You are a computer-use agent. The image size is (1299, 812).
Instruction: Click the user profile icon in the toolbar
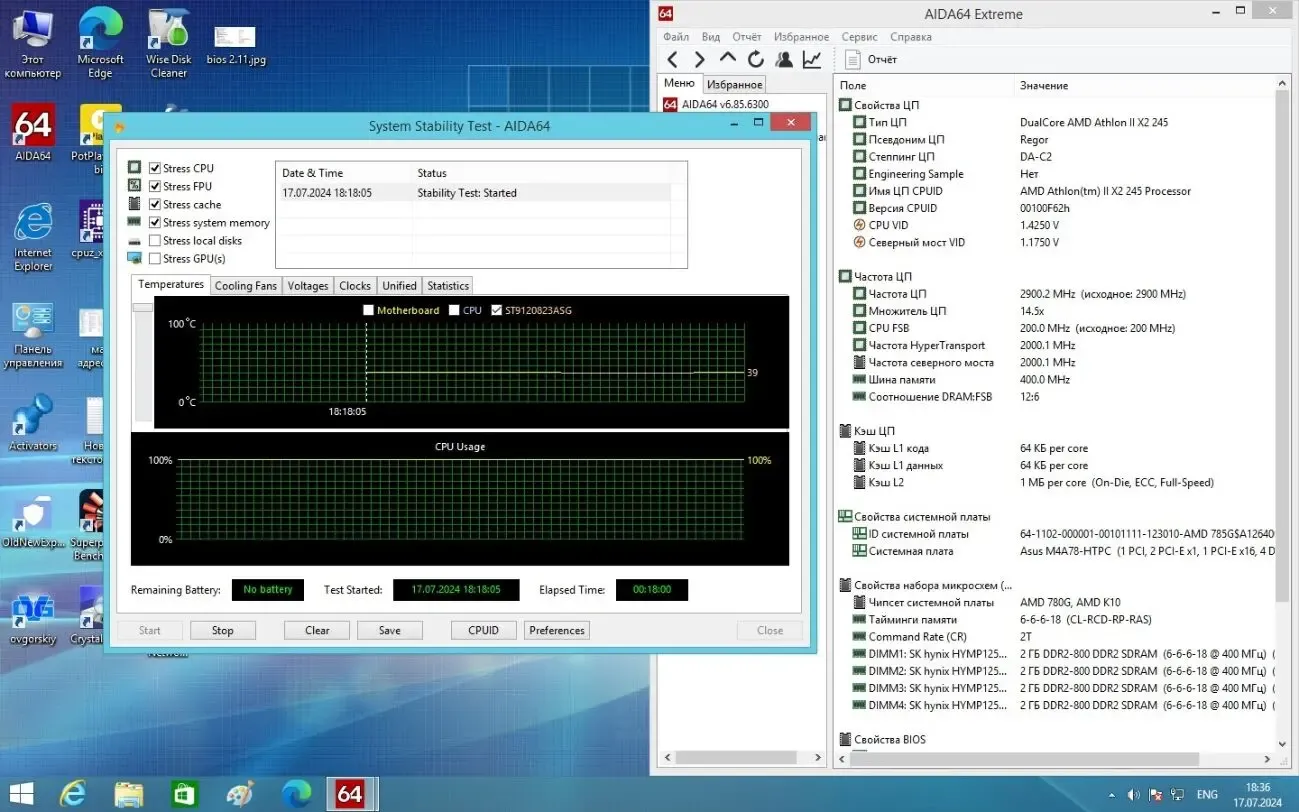[x=784, y=59]
